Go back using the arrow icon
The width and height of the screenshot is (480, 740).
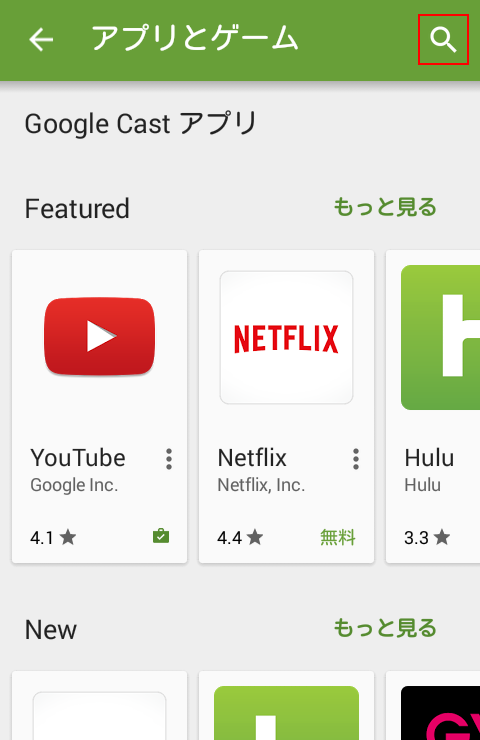(41, 39)
